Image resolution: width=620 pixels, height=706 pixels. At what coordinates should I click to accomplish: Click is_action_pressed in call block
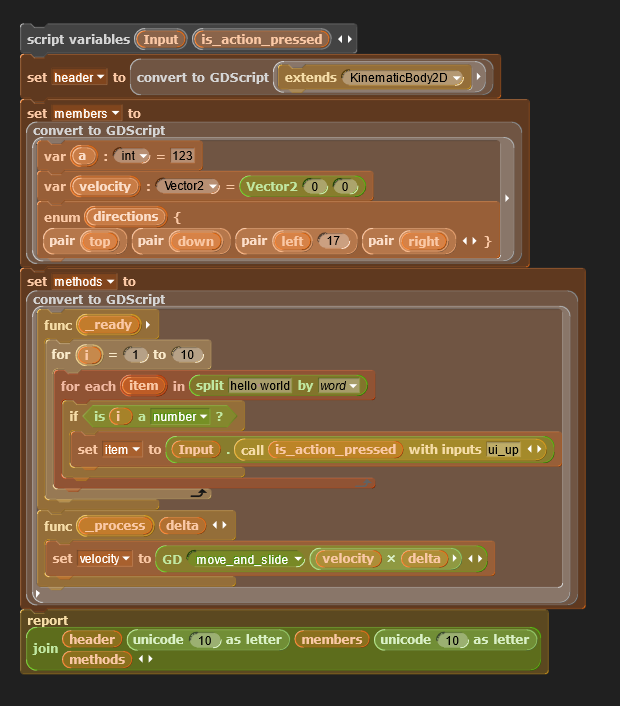coord(335,449)
